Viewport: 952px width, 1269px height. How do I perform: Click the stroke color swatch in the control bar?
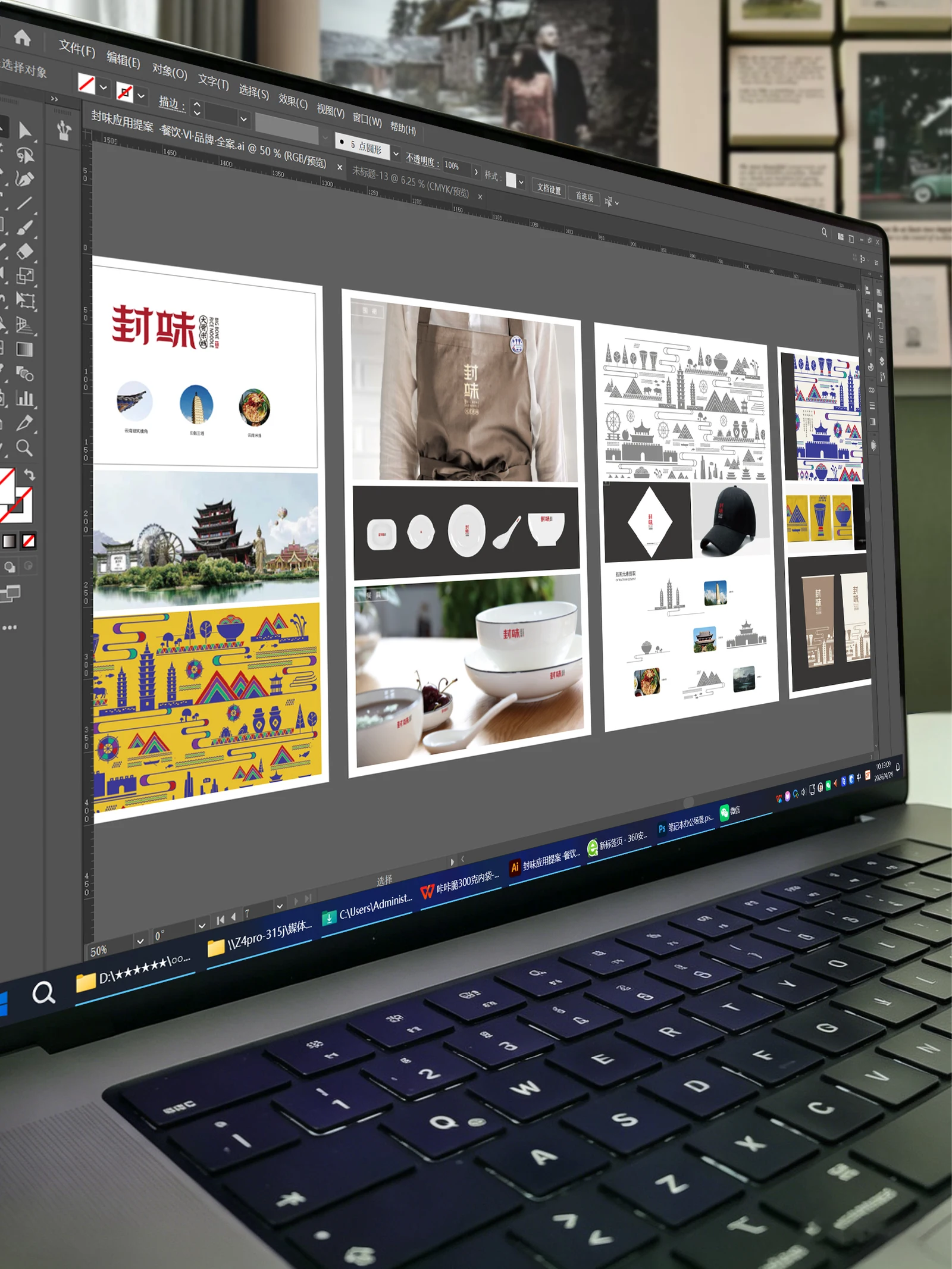124,92
